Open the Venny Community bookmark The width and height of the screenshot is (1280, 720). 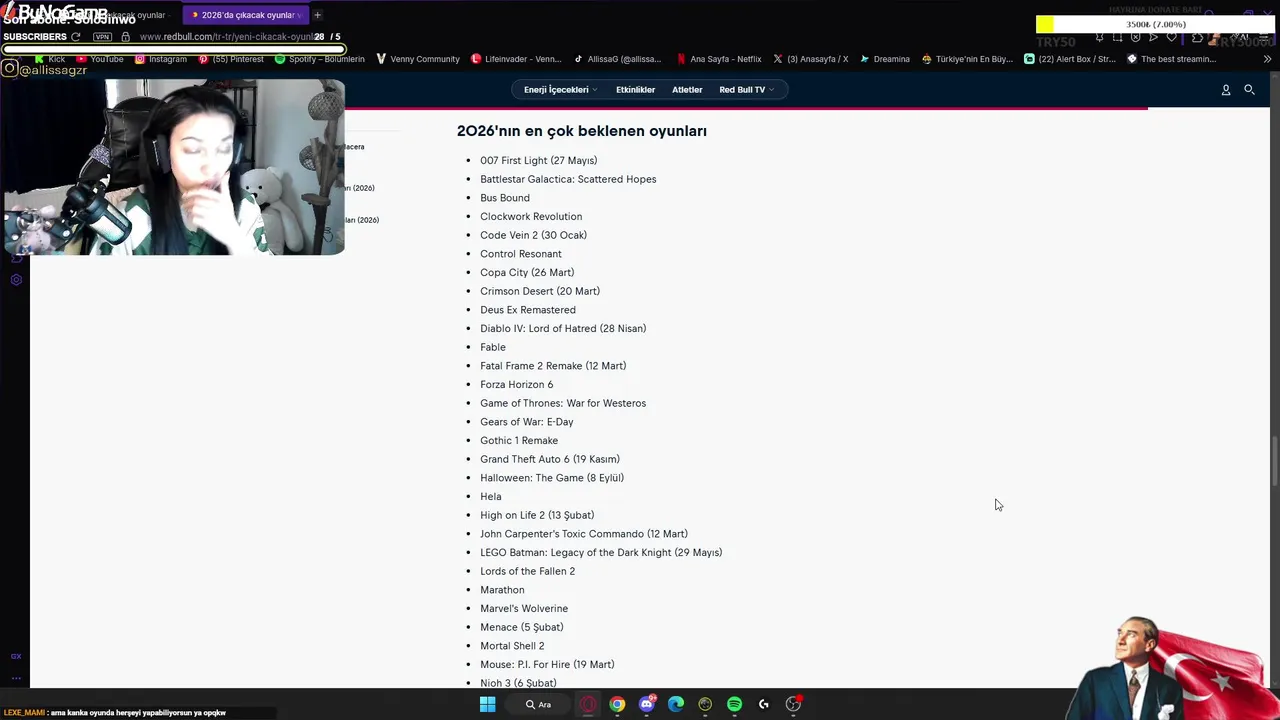click(417, 59)
